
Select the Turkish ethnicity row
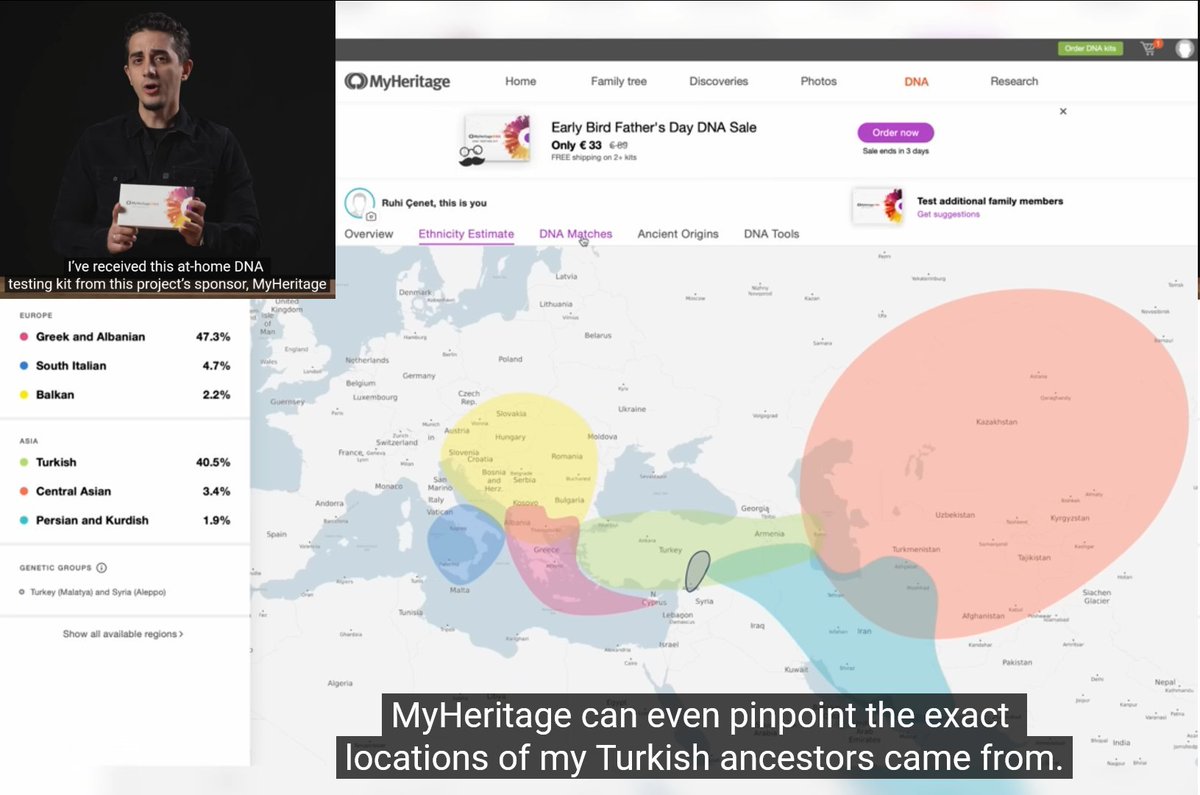pos(125,463)
